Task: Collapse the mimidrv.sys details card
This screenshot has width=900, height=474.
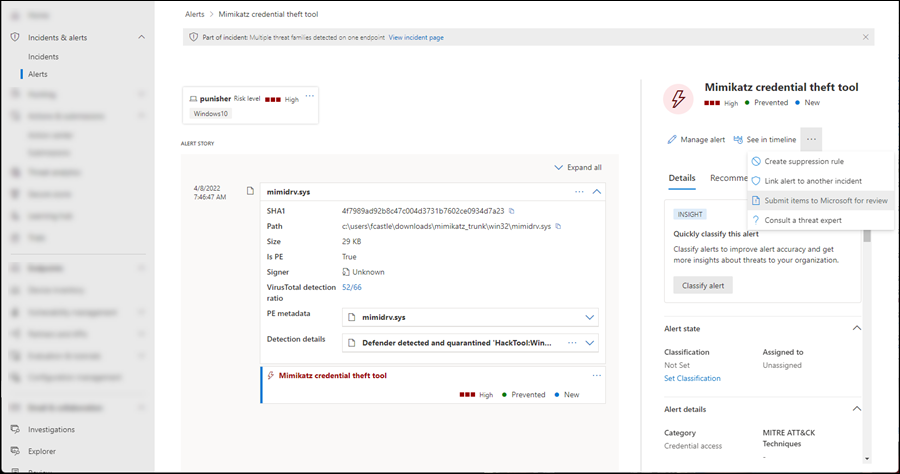Action: (597, 191)
